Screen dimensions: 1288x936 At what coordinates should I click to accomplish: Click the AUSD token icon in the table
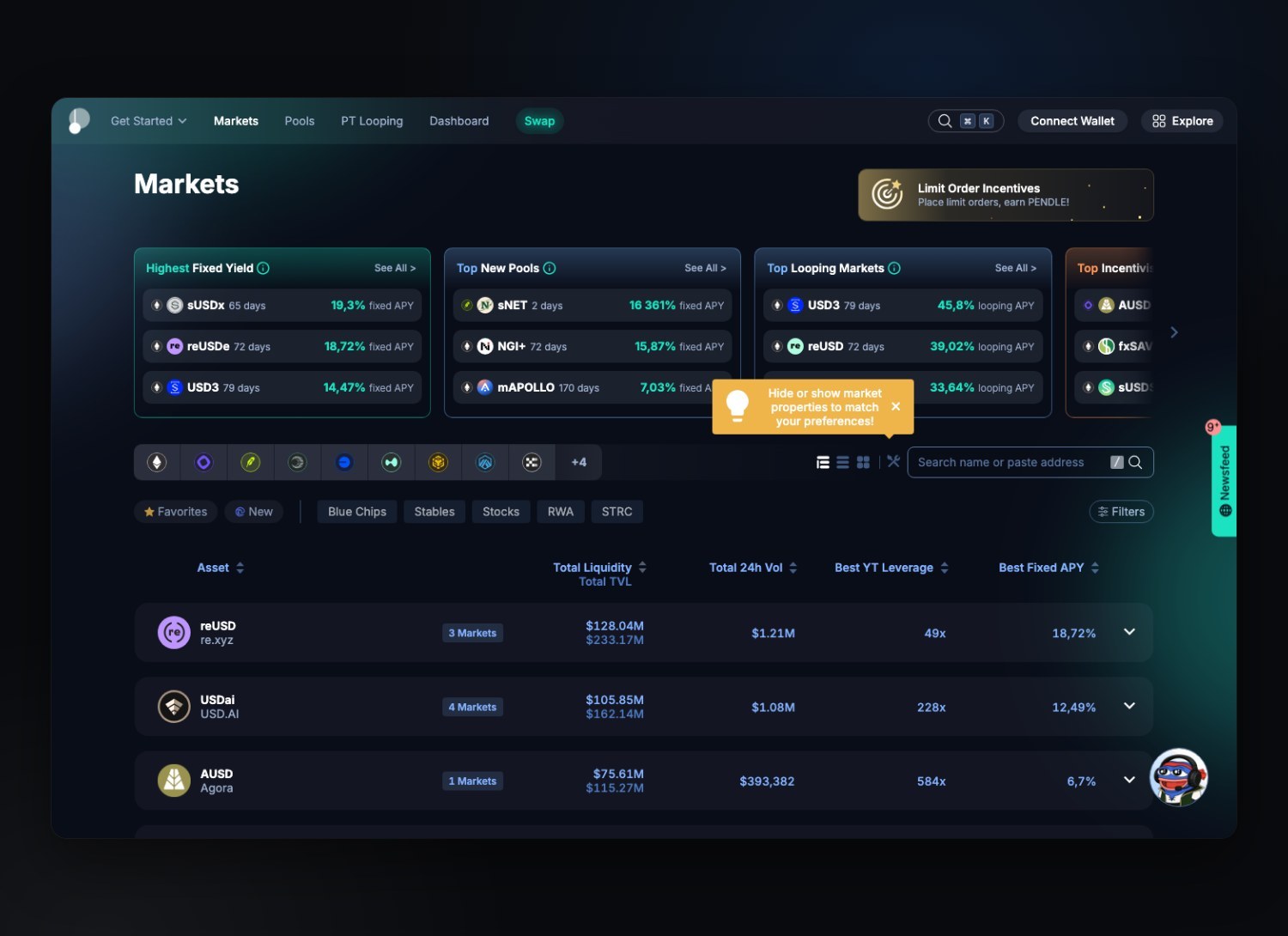click(x=174, y=781)
